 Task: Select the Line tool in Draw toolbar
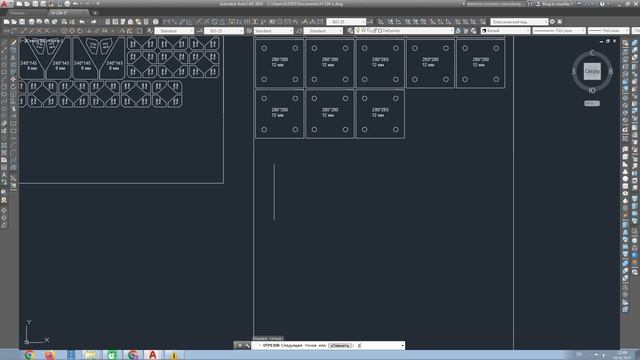coord(4,42)
